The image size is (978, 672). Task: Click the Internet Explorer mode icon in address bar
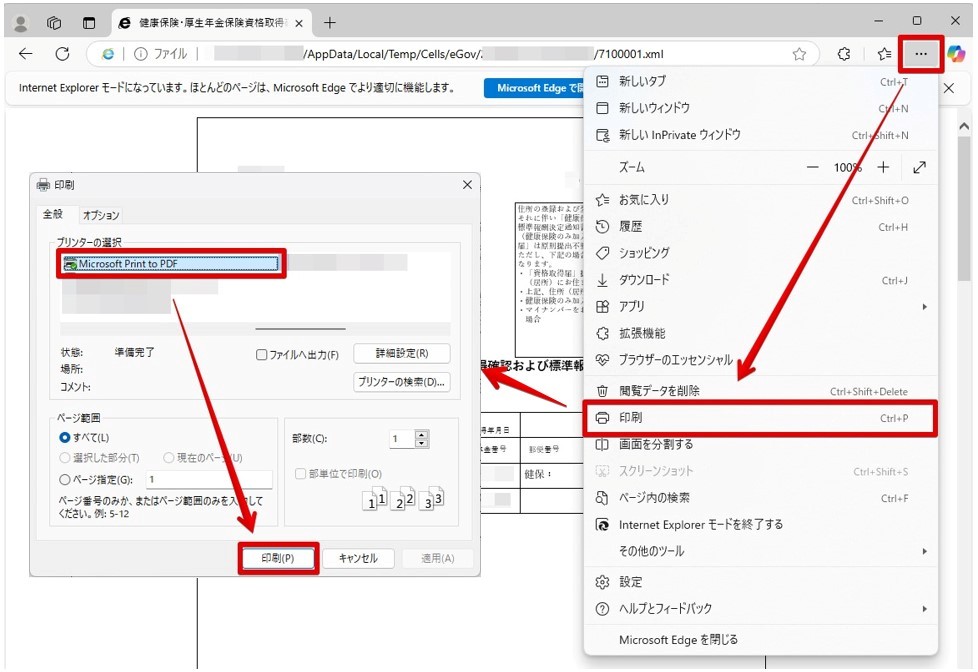[x=108, y=54]
